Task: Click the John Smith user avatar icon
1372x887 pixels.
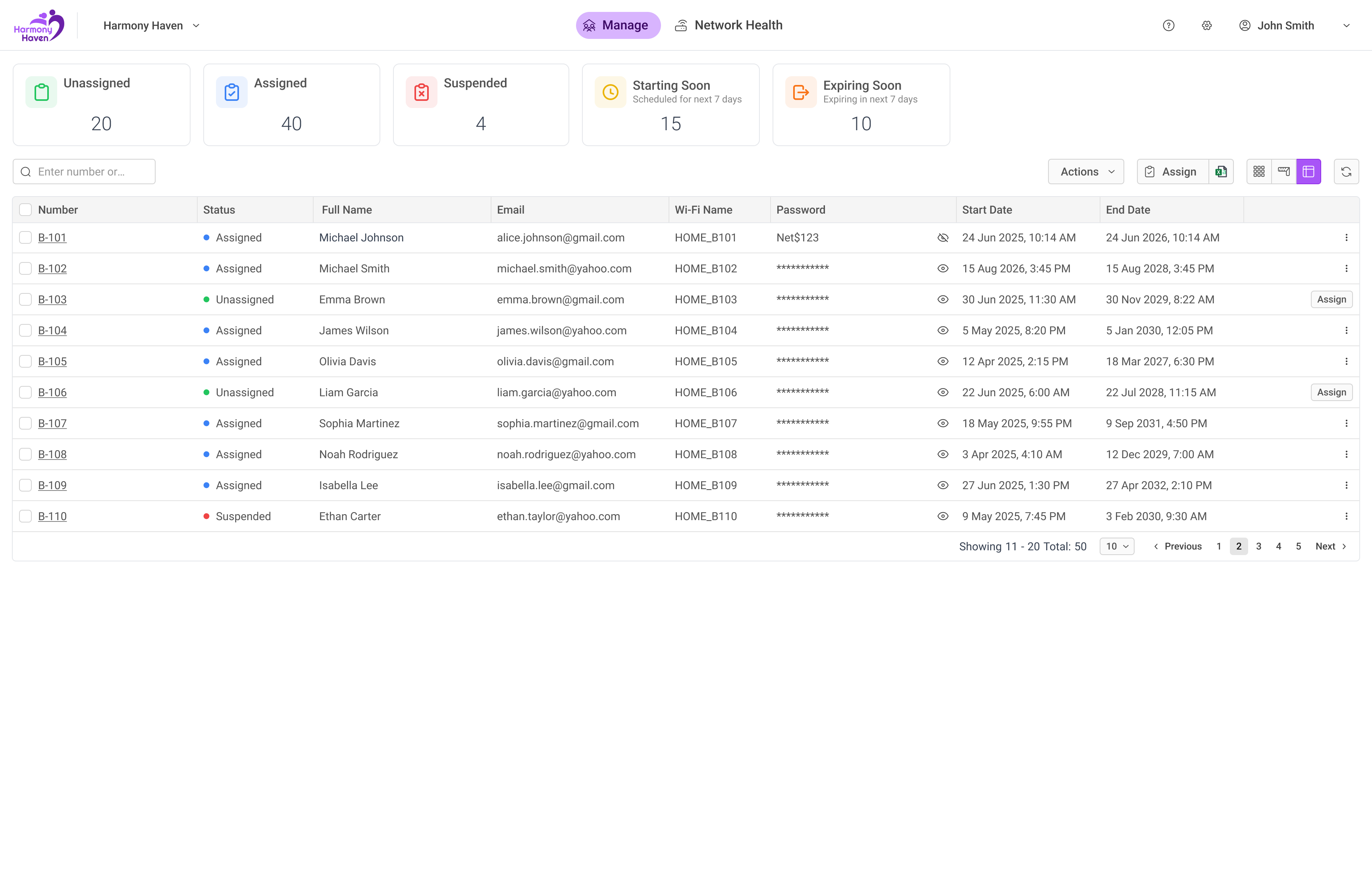Action: 1244,25
